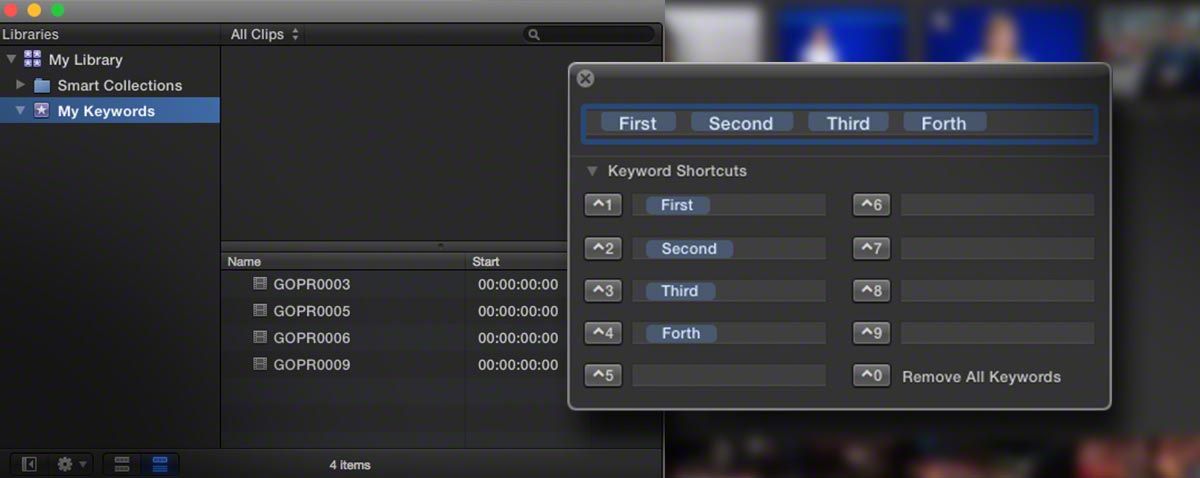Click the divider arrow above clip list
This screenshot has height=478, width=1200.
(440, 245)
